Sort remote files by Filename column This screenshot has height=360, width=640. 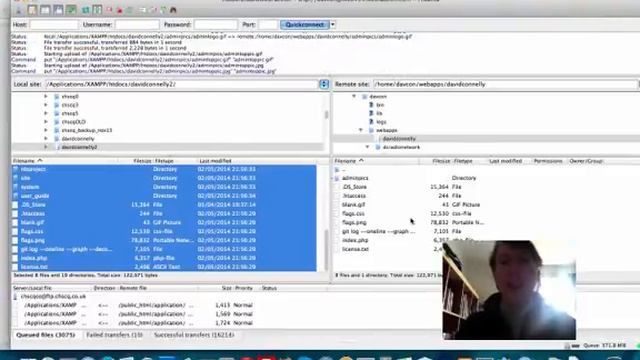point(376,161)
